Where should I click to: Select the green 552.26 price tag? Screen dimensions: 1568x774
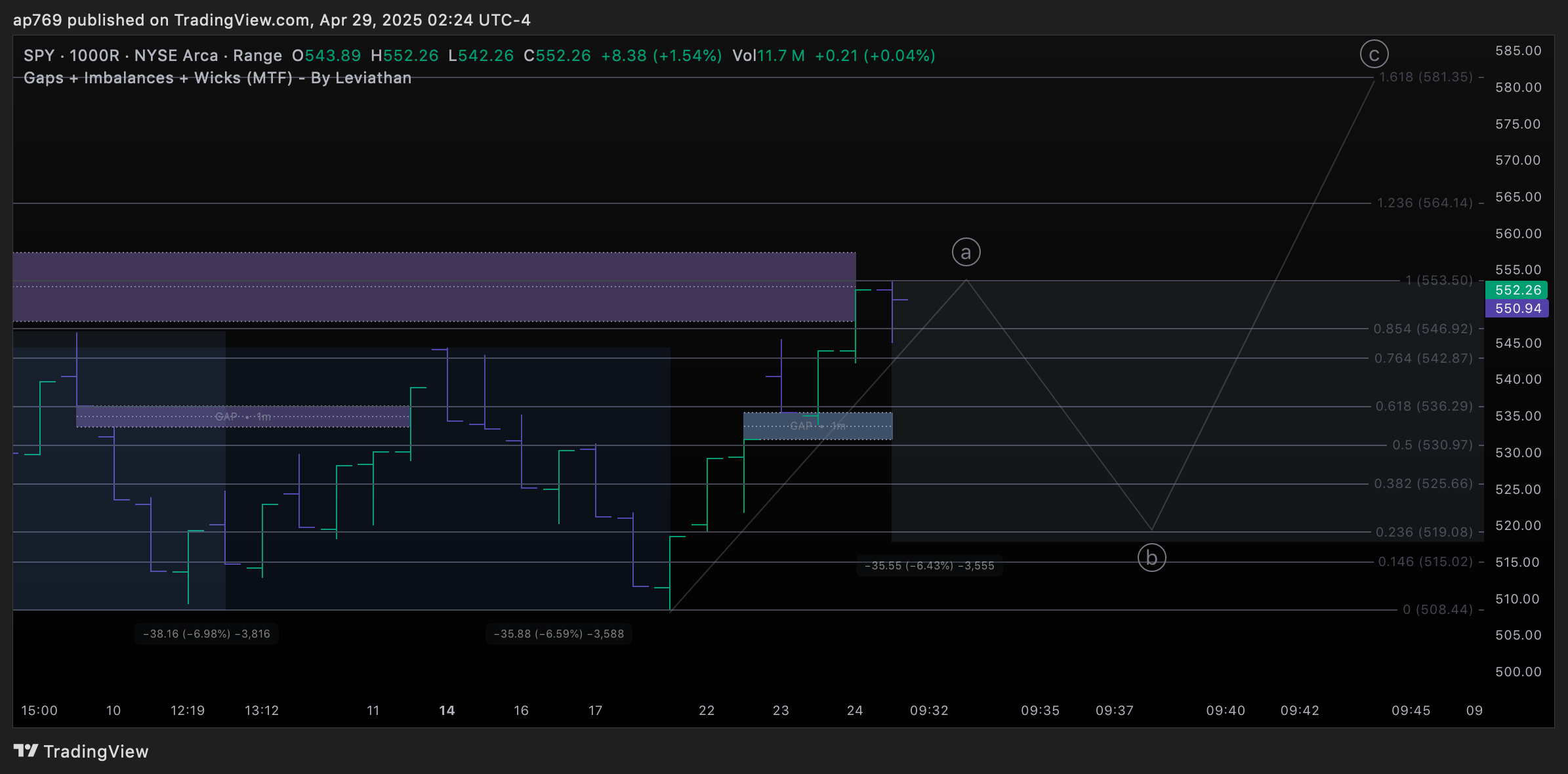pyautogui.click(x=1517, y=290)
